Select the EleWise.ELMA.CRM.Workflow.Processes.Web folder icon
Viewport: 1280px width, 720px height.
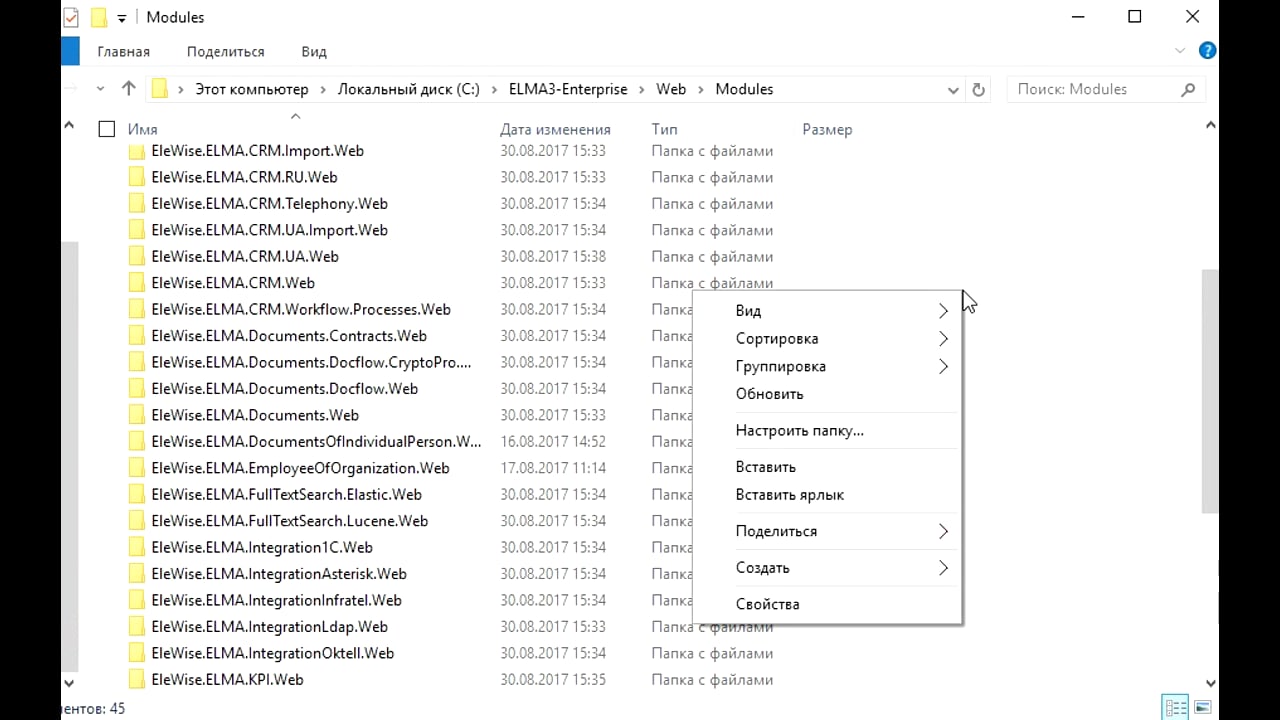136,310
